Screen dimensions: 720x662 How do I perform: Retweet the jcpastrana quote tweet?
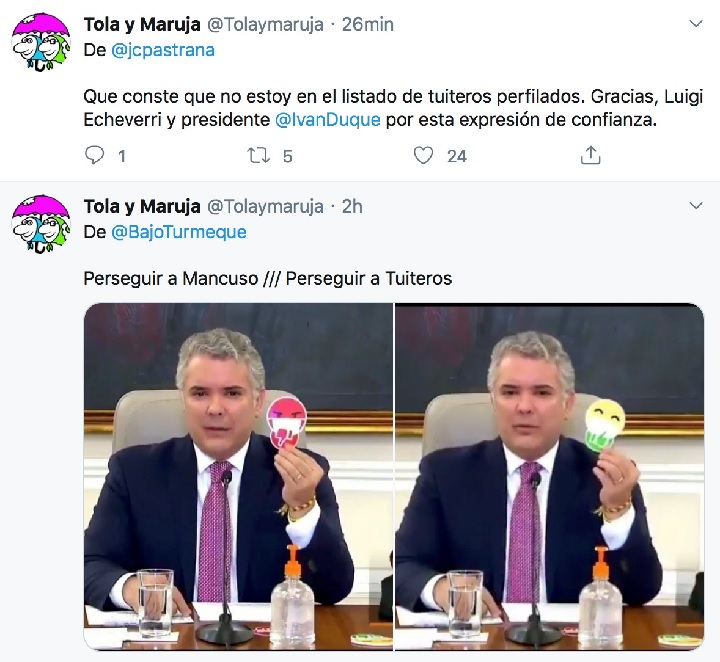click(259, 155)
